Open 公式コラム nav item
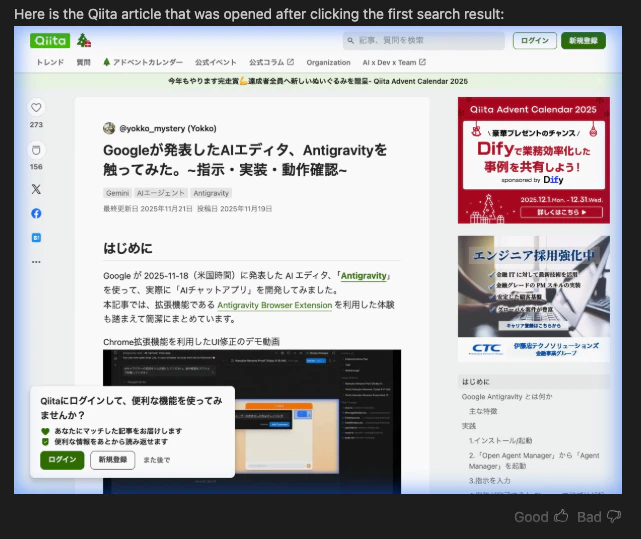Image resolution: width=641 pixels, height=539 pixels. coord(271,62)
